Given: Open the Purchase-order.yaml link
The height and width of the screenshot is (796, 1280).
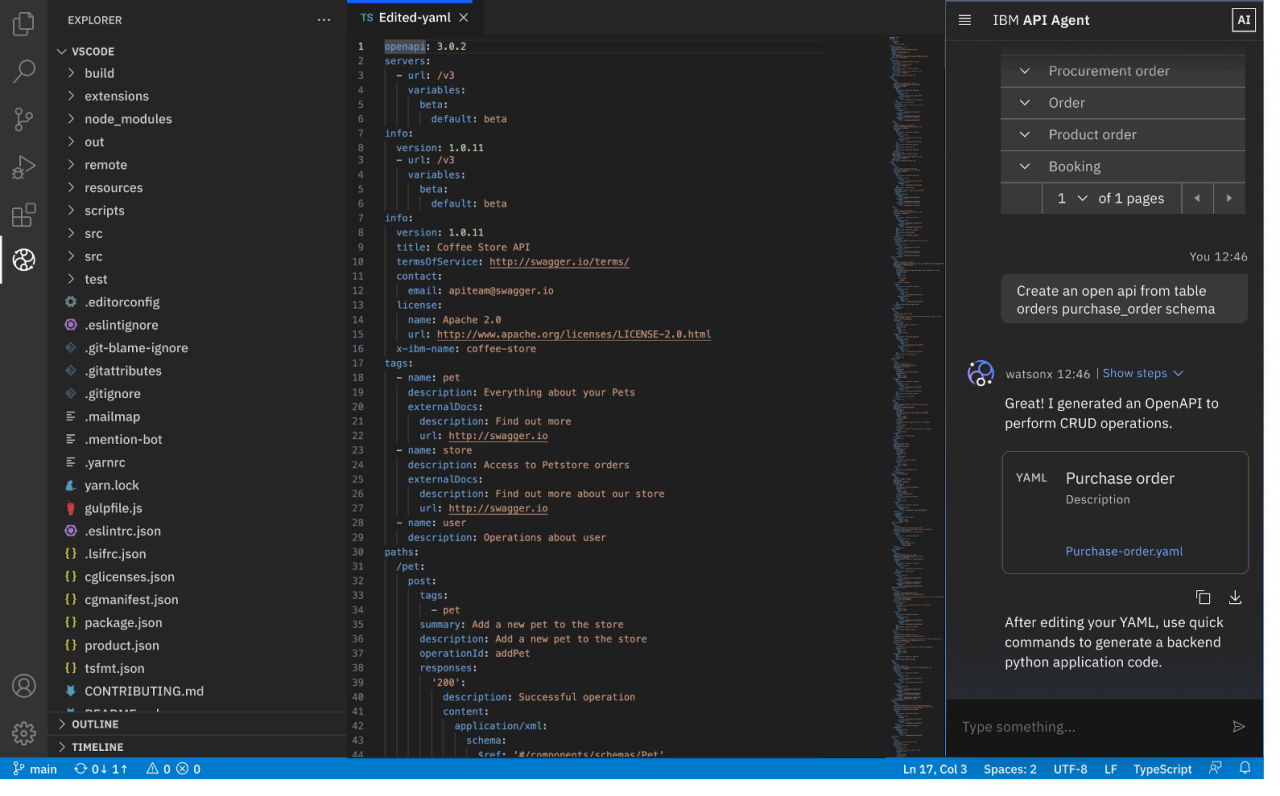Looking at the screenshot, I should pos(1124,551).
